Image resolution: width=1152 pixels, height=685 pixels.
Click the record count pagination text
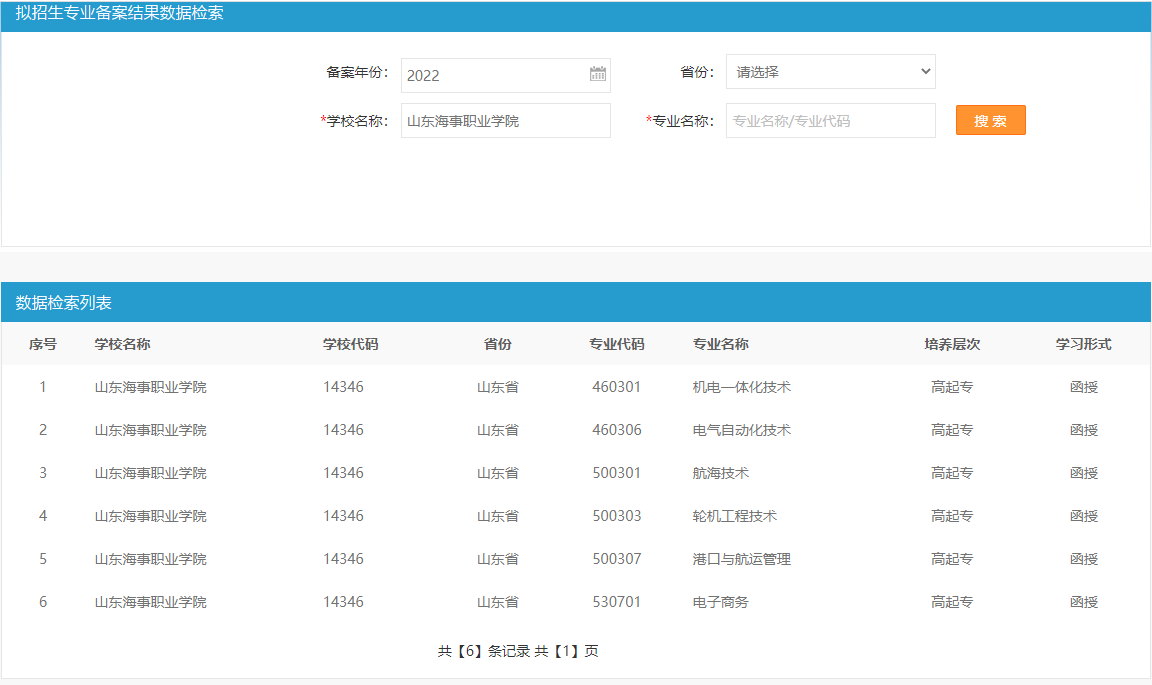click(518, 651)
